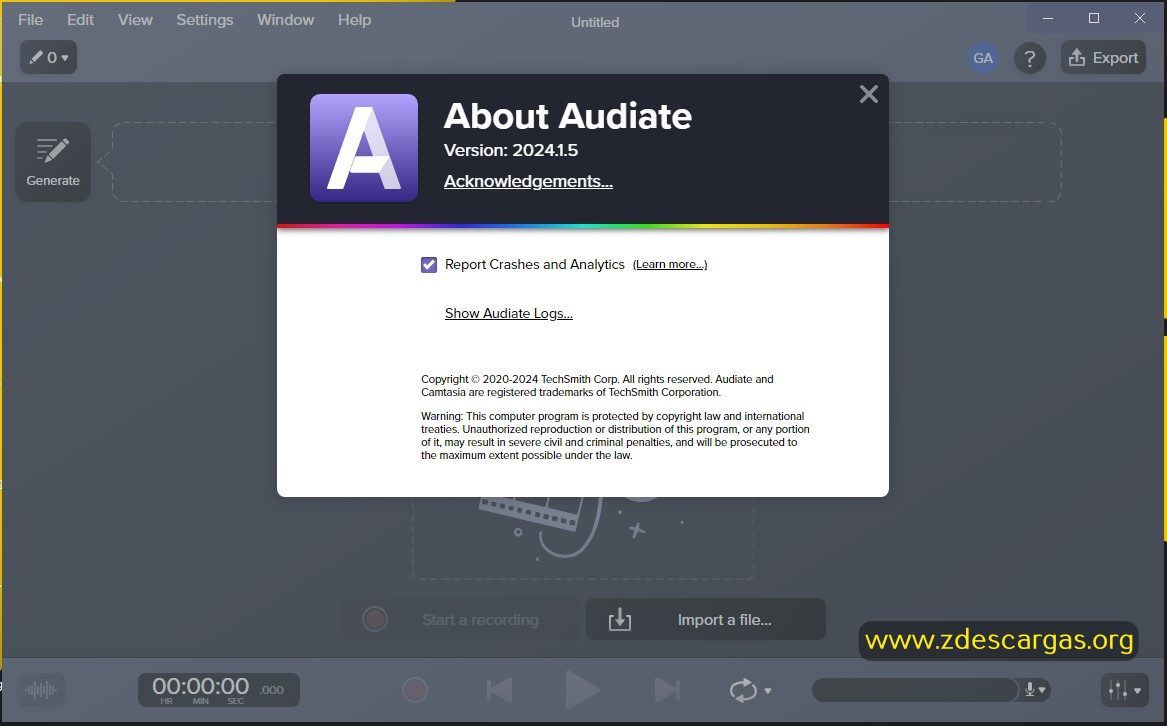This screenshot has width=1167, height=726.
Task: Open the Settings menu
Action: (205, 20)
